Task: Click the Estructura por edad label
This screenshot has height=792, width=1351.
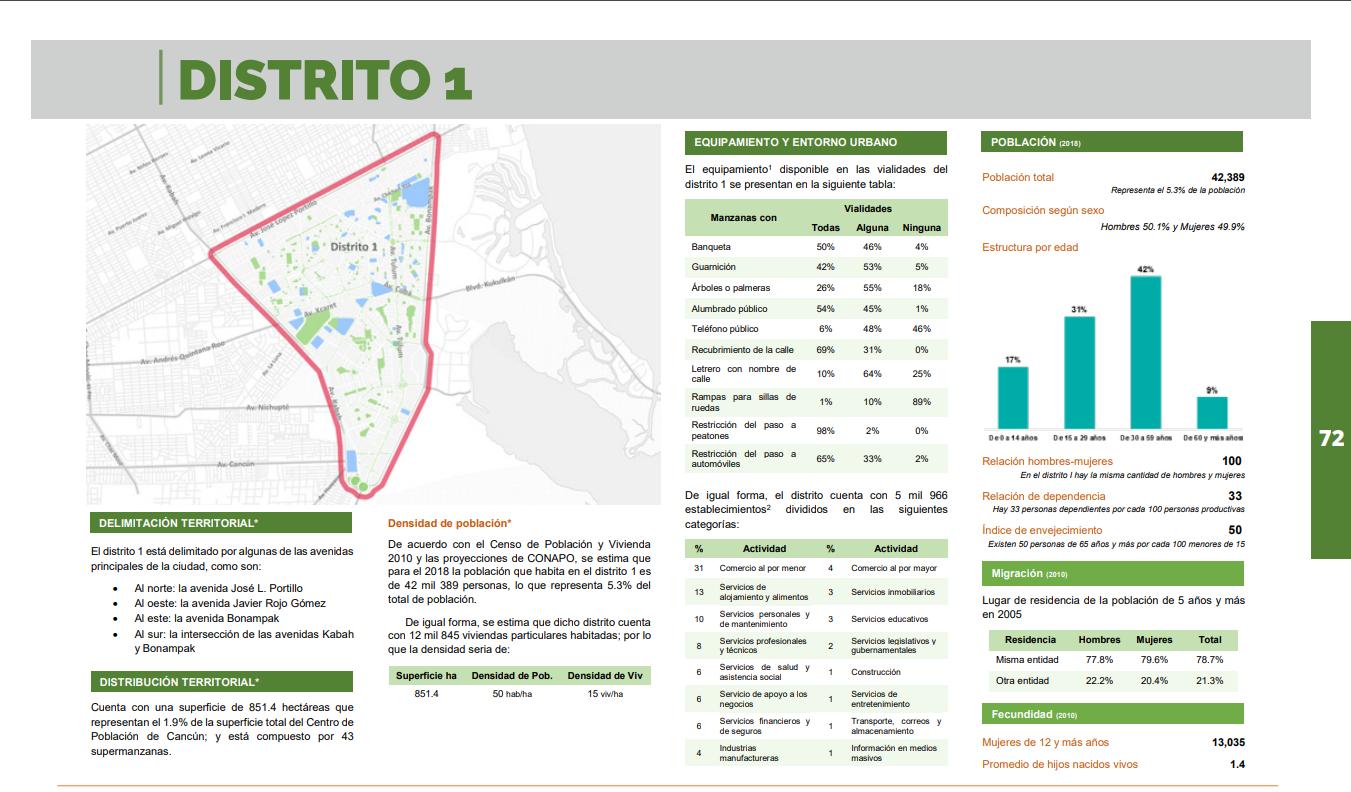Action: 1030,247
